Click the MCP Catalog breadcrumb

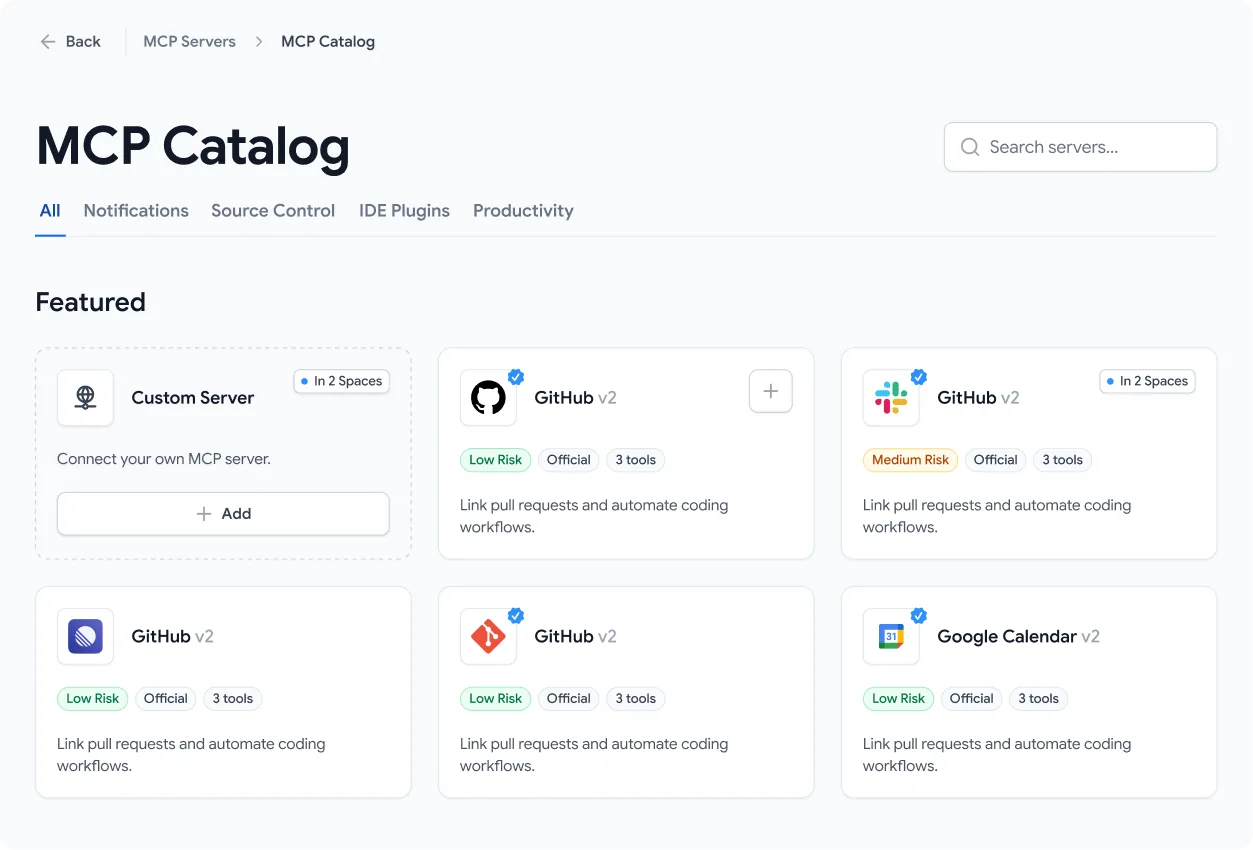[328, 42]
